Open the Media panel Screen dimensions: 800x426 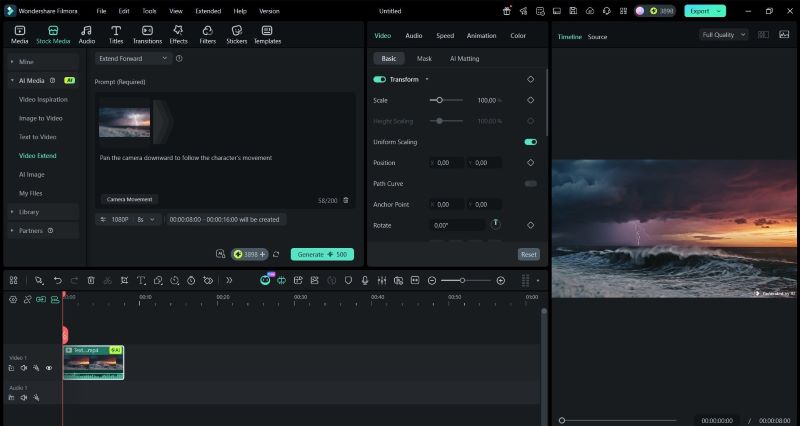coord(19,35)
